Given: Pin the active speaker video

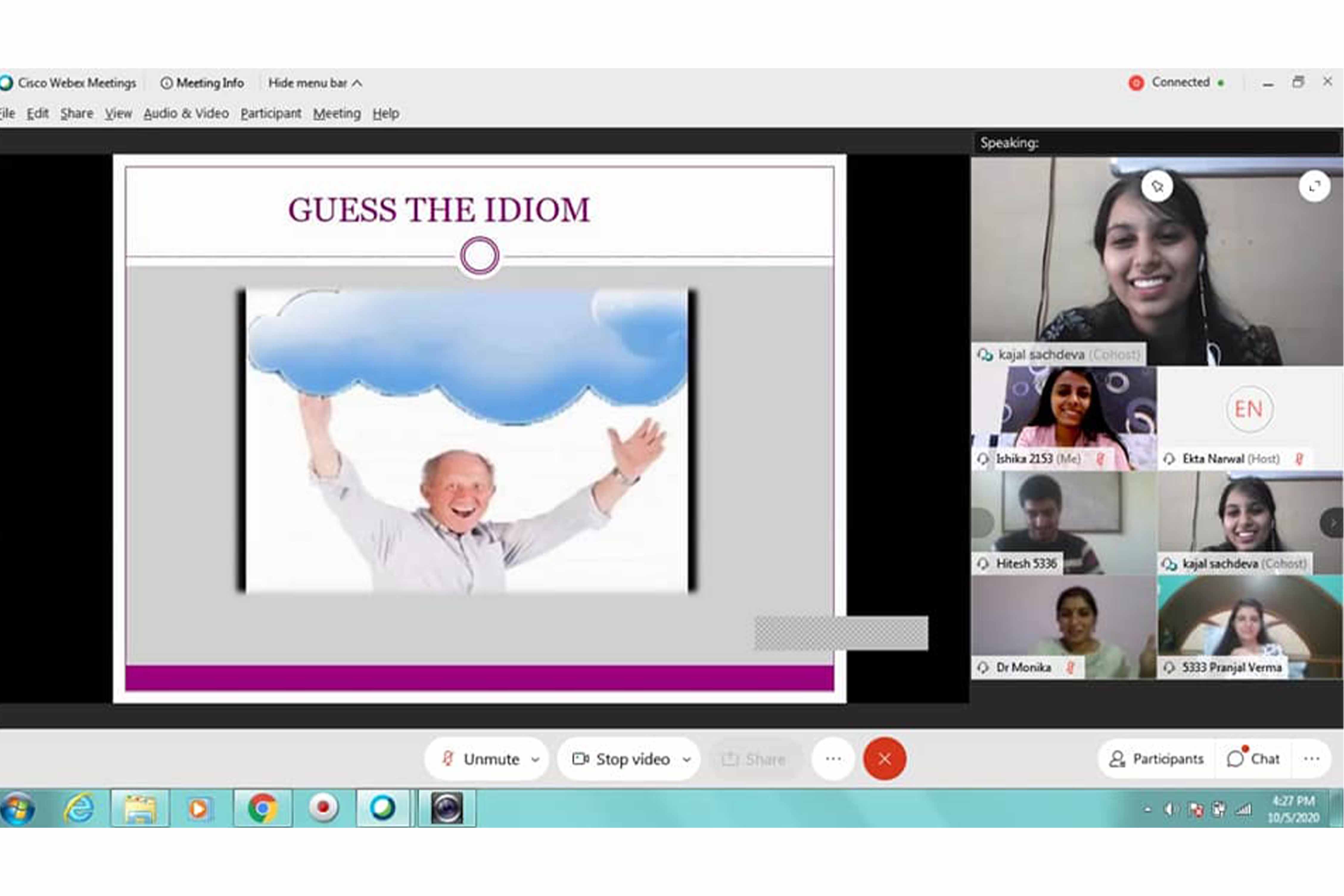Looking at the screenshot, I should pos(1157,186).
